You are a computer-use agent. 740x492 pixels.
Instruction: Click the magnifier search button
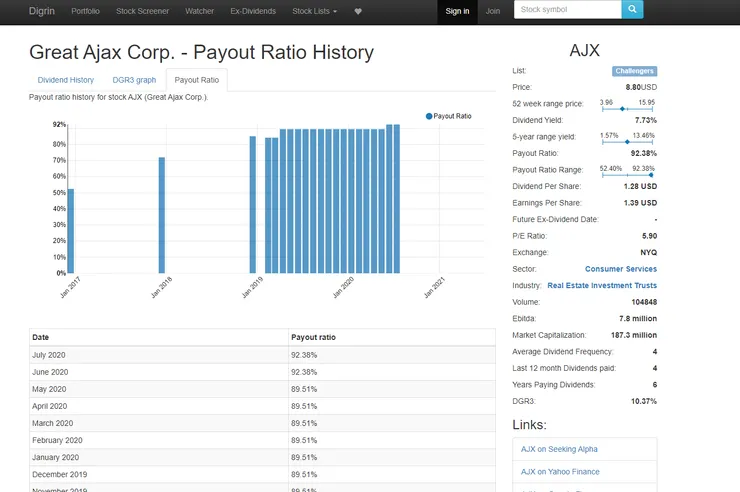[632, 9]
